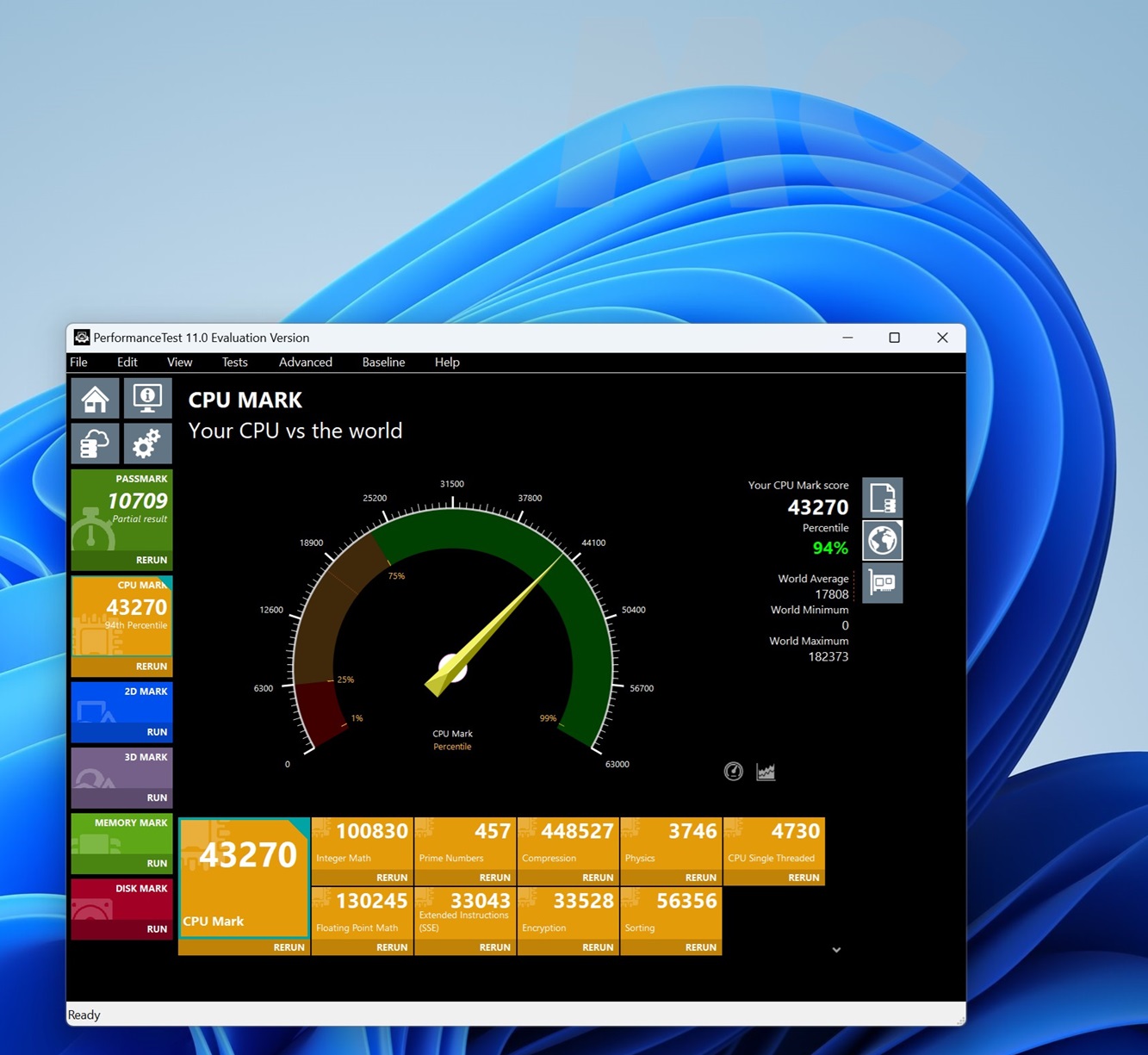Screen dimensions: 1148x1055
Task: Open the Baseline menu
Action: pyautogui.click(x=383, y=363)
